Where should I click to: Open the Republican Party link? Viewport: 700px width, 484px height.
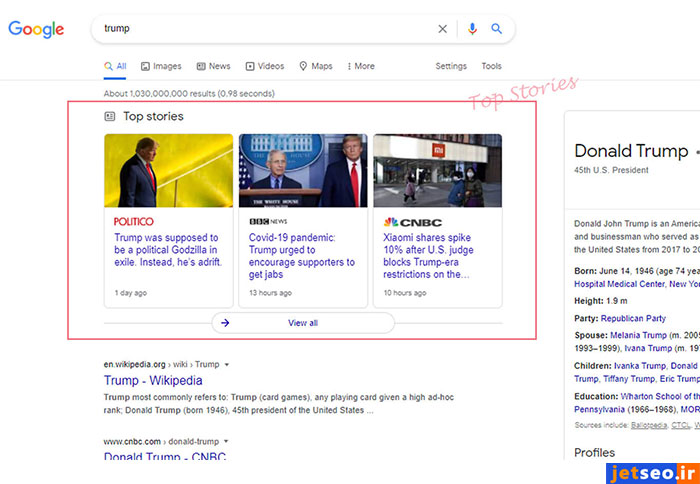633,318
